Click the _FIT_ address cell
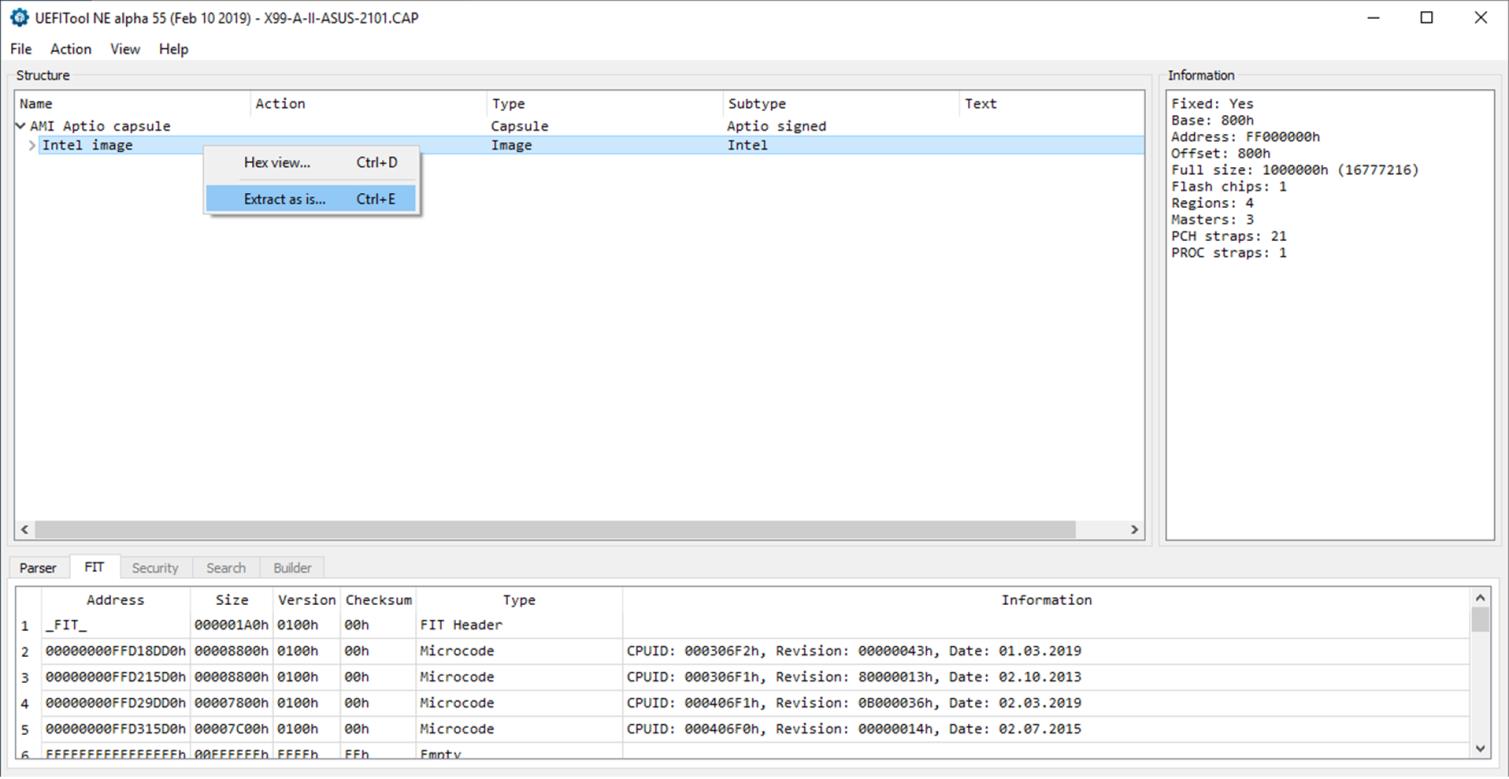The image size is (1509, 779). pos(116,625)
